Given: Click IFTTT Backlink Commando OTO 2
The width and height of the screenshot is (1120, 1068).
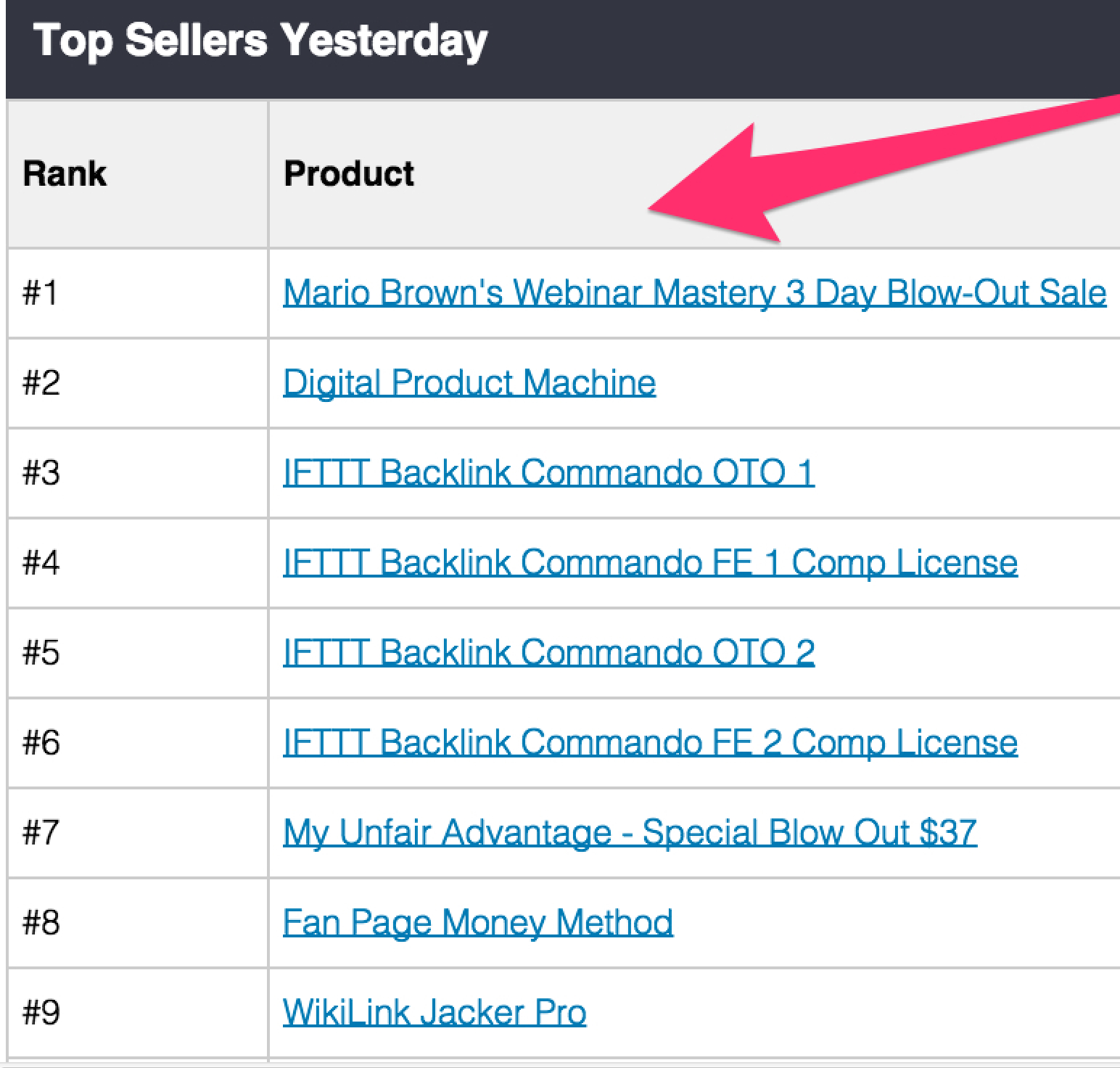Looking at the screenshot, I should coord(548,652).
